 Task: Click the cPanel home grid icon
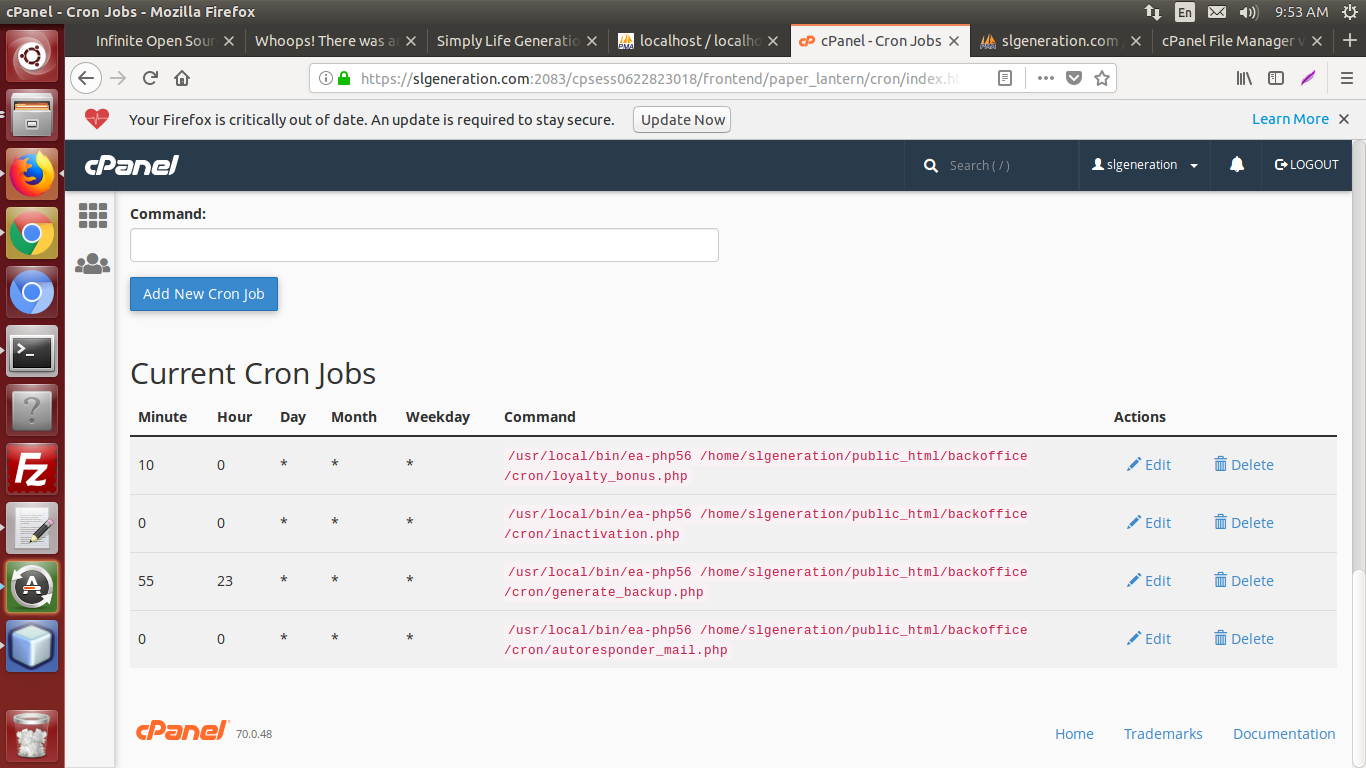tap(92, 215)
